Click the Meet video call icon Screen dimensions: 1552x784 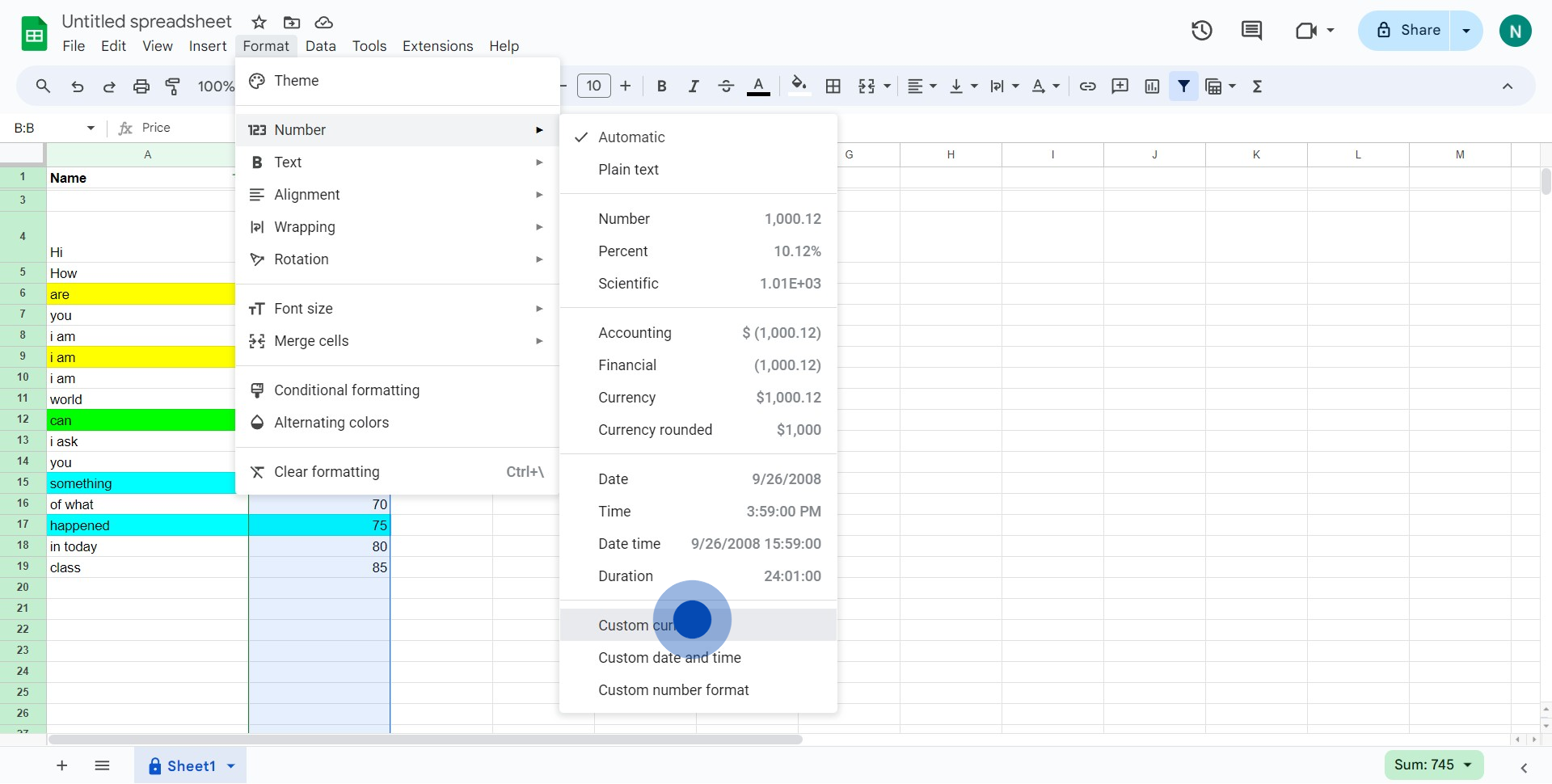tap(1306, 31)
